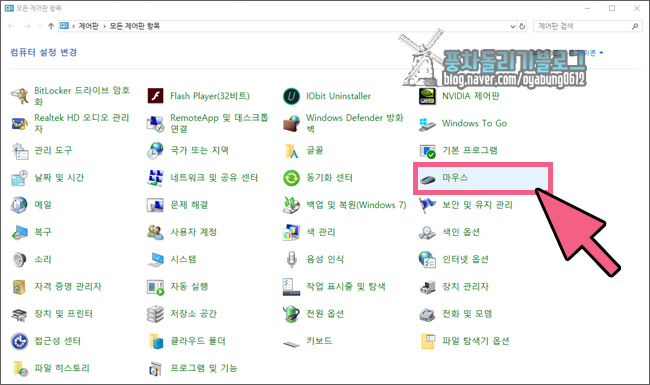Screen dimensions: 650x385
Task: Open the 사용자 계정 icon
Action: coord(155,232)
